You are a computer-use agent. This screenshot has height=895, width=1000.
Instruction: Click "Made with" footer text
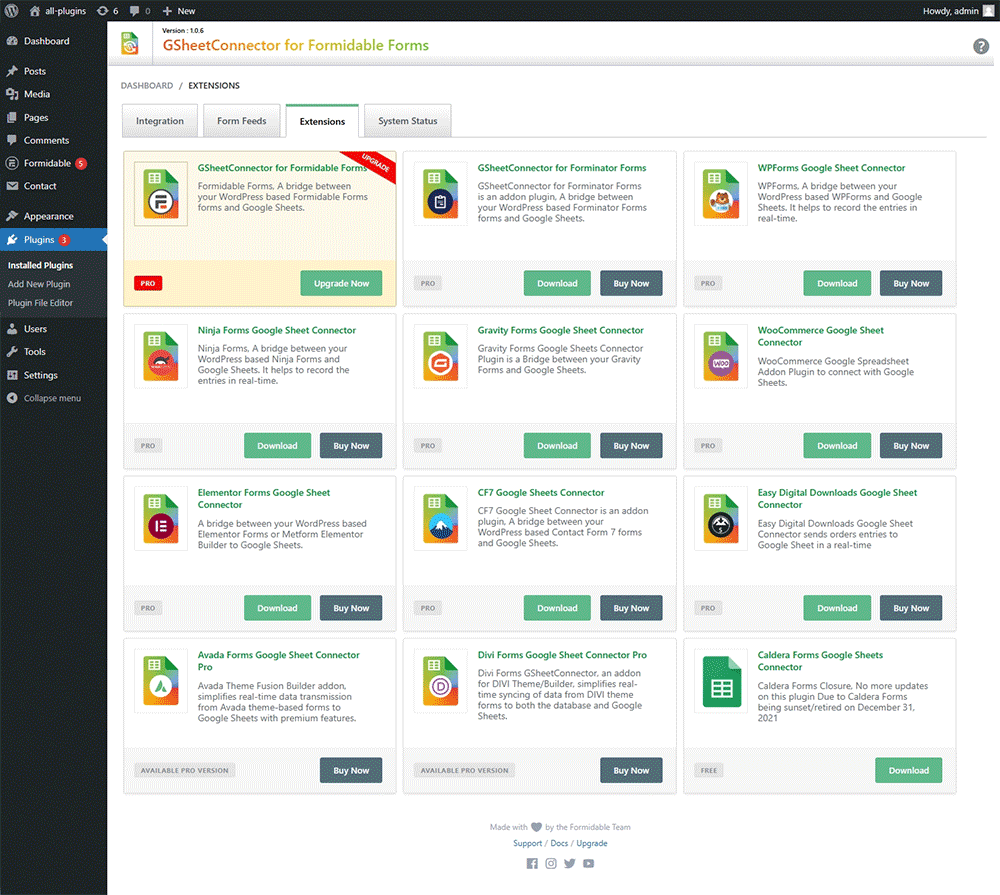pos(508,827)
